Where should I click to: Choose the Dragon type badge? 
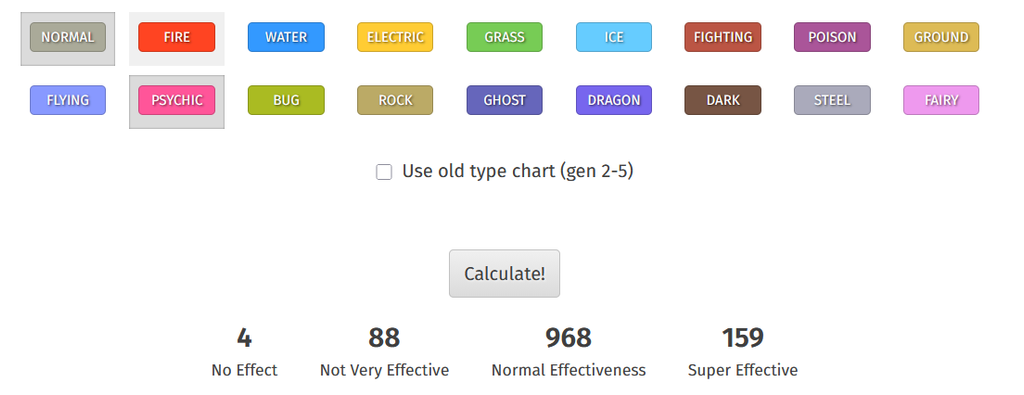(614, 101)
